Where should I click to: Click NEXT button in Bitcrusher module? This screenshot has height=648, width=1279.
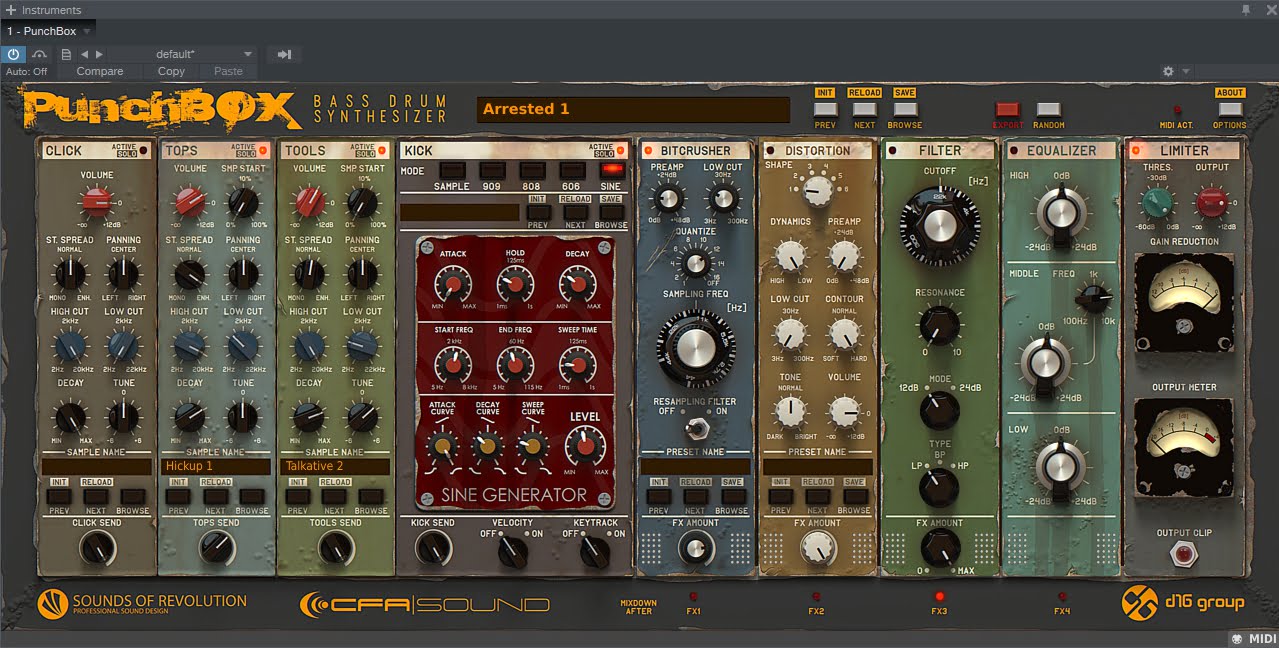(695, 496)
